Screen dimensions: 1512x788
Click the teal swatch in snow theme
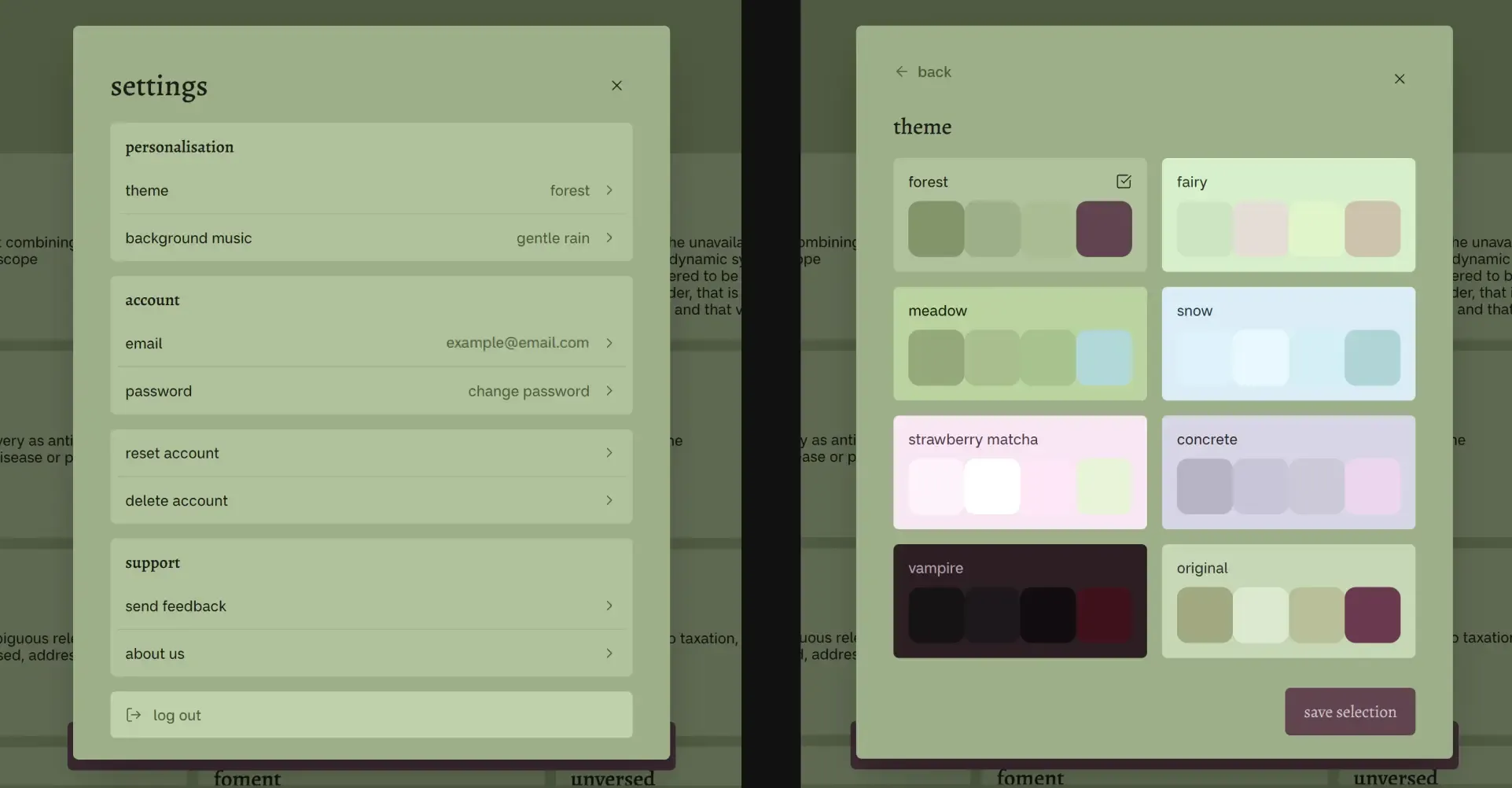[x=1372, y=358]
